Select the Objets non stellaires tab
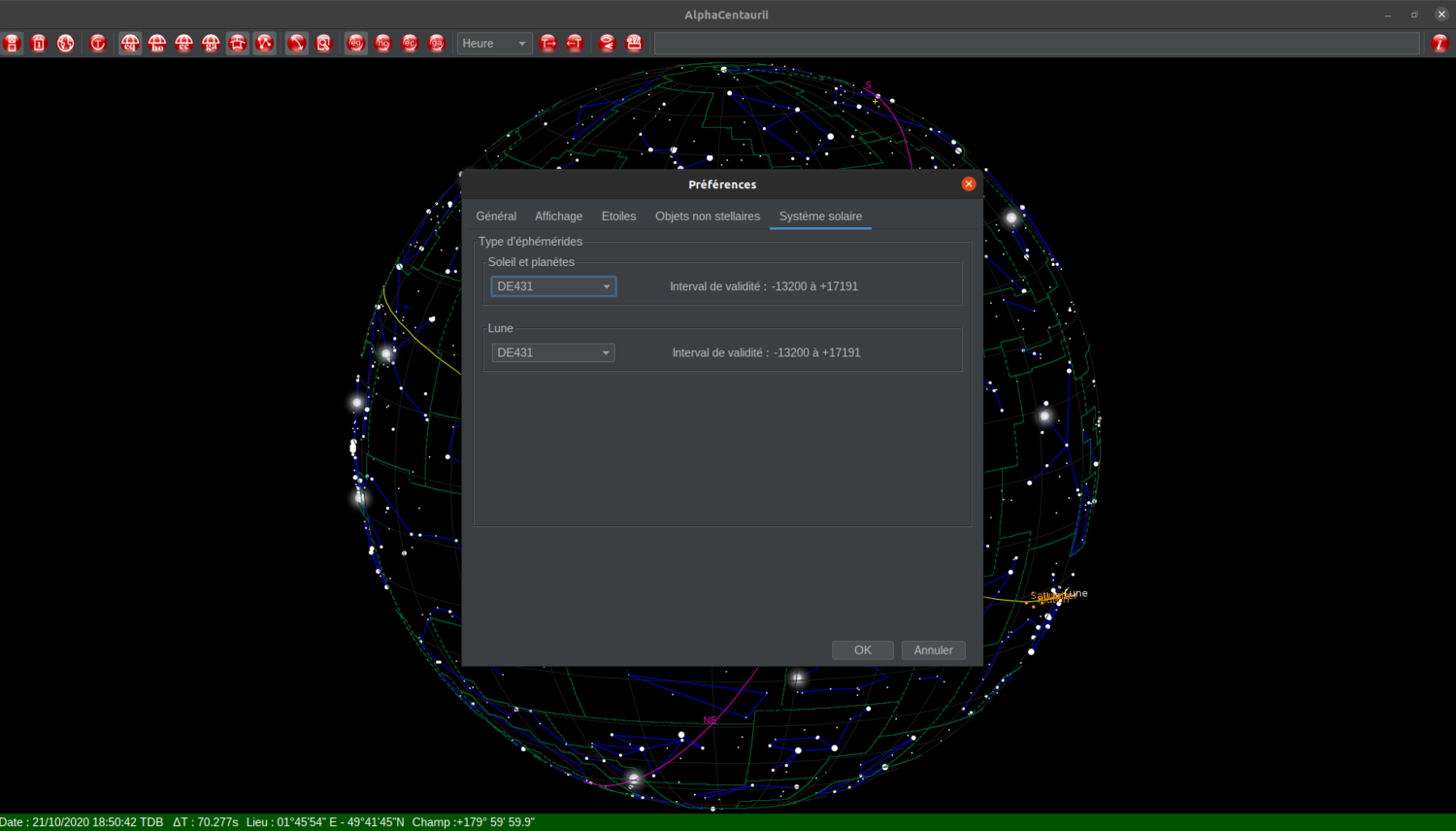The image size is (1456, 831). pyautogui.click(x=707, y=216)
